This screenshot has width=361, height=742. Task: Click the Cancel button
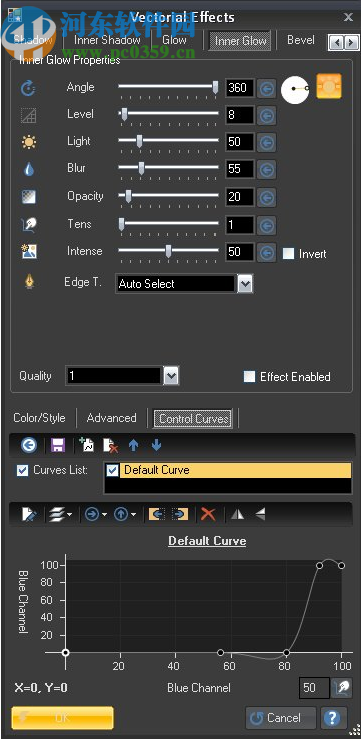[x=281, y=718]
